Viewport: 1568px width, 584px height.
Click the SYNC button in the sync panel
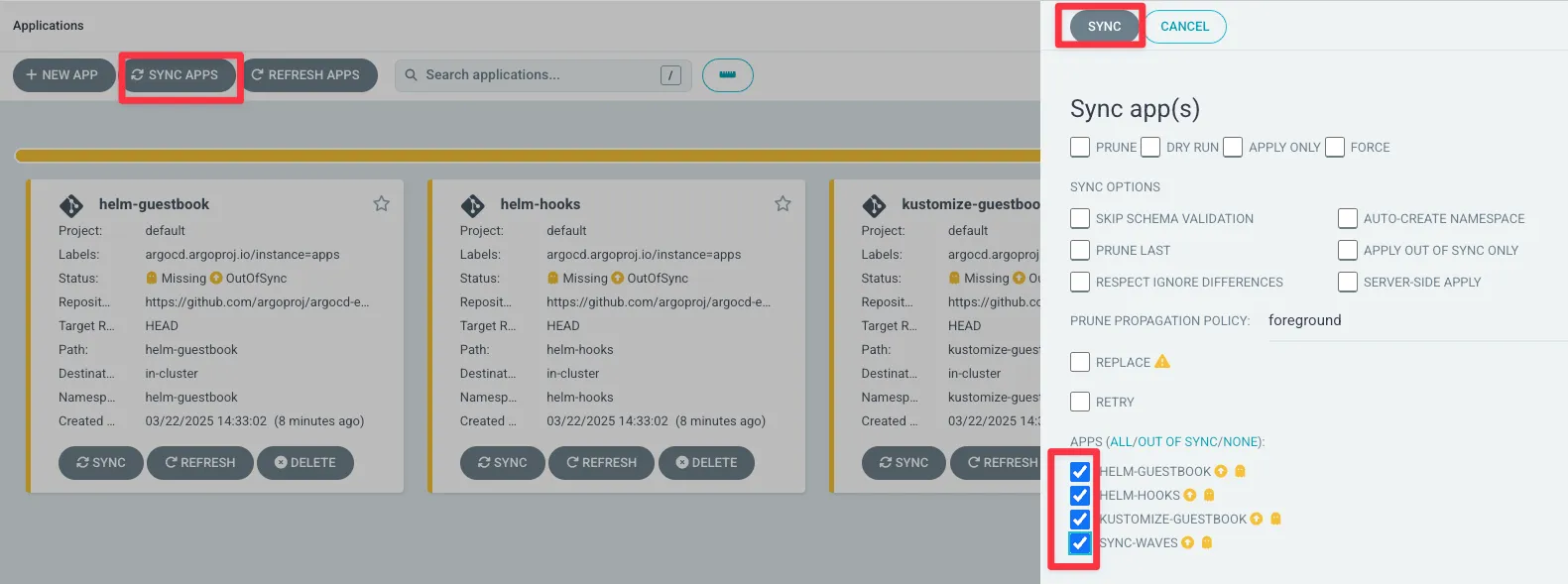pyautogui.click(x=1104, y=27)
